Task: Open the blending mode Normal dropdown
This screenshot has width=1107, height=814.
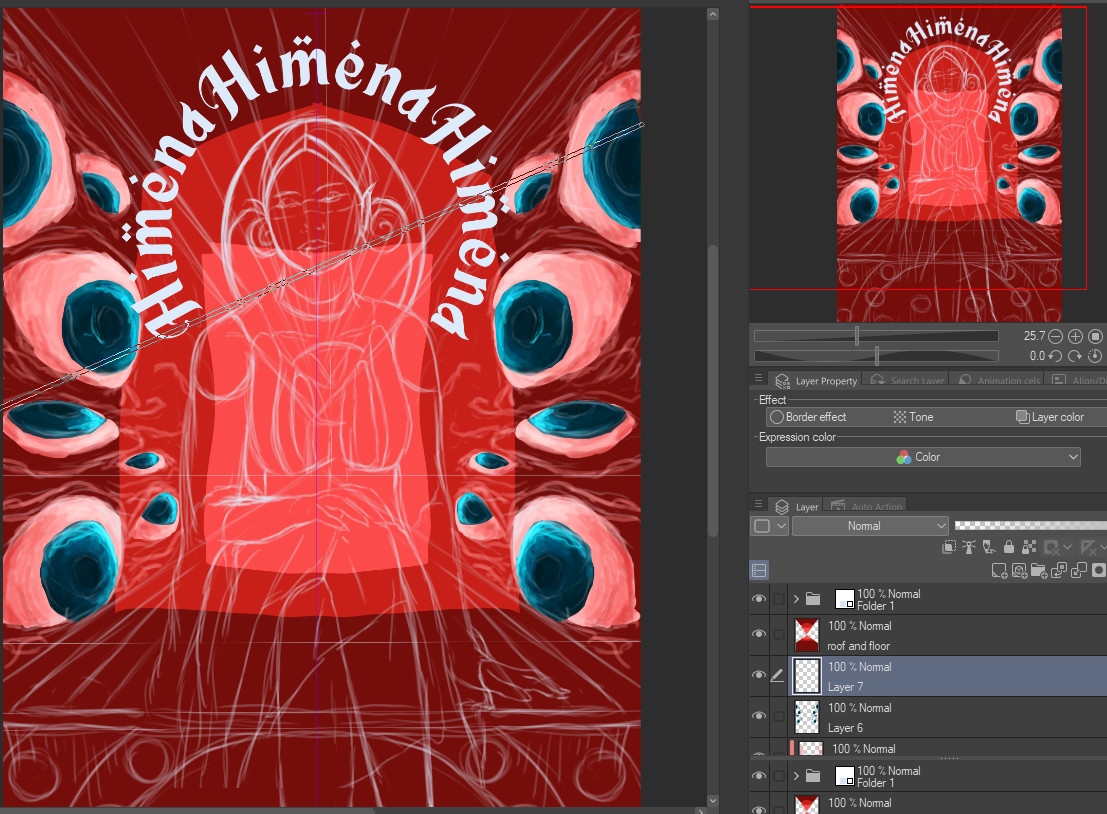Action: pos(870,526)
